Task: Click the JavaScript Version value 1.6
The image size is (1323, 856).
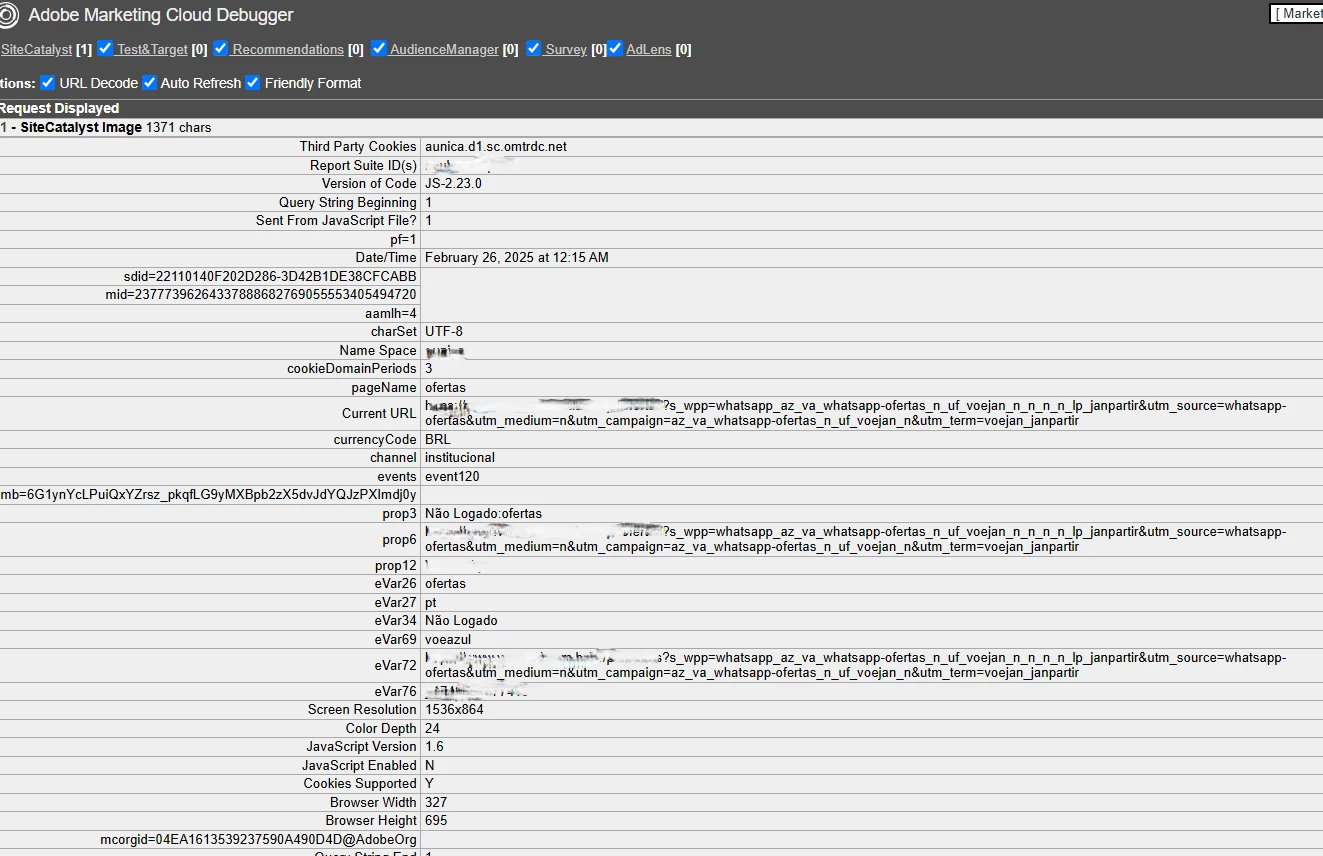Action: 434,746
